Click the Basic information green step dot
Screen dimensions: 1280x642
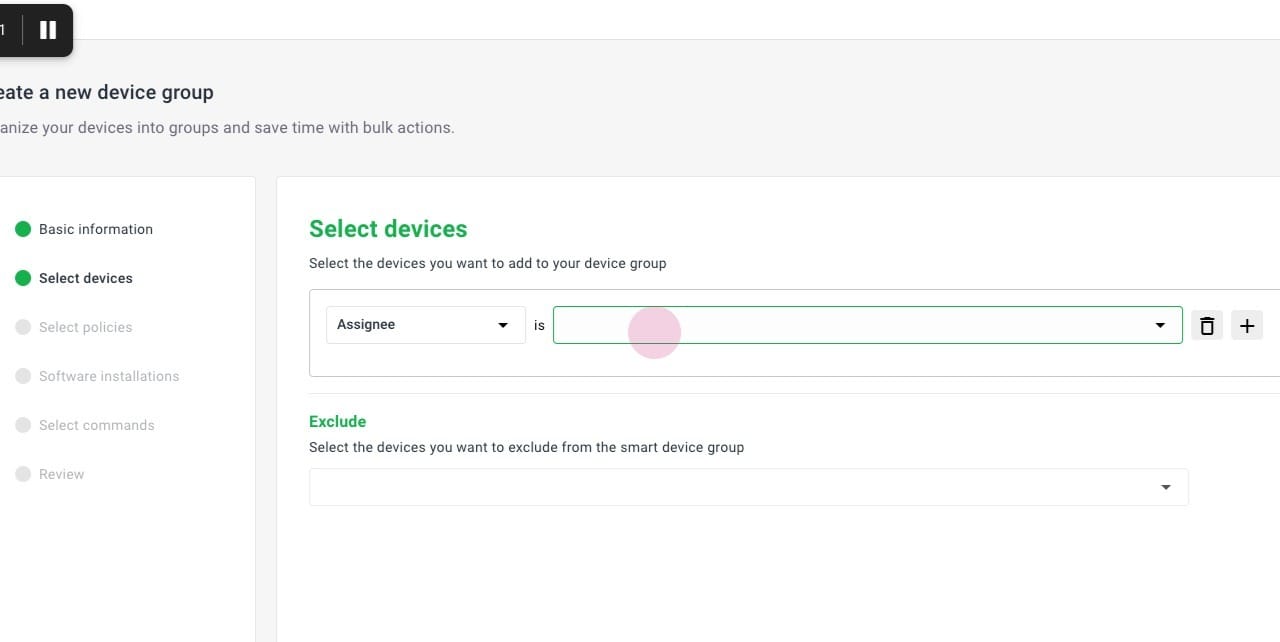(23, 229)
